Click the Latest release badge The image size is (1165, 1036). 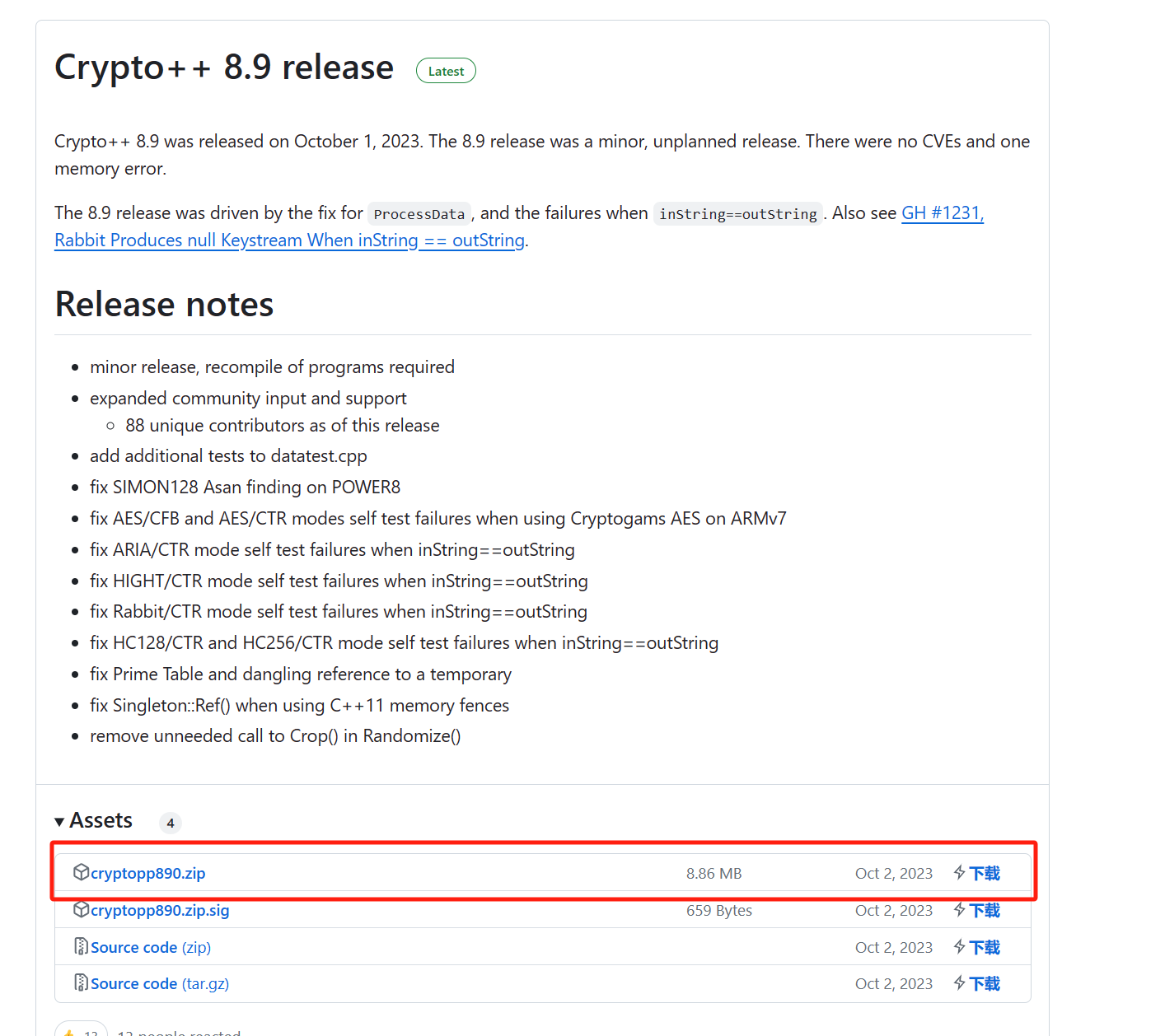(x=446, y=71)
